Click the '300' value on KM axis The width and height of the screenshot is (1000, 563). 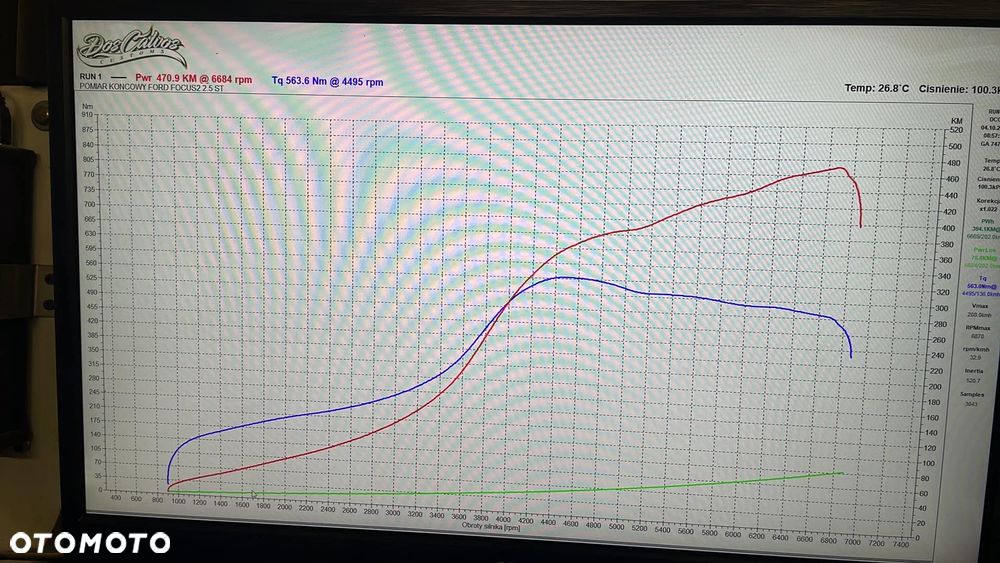click(x=940, y=308)
